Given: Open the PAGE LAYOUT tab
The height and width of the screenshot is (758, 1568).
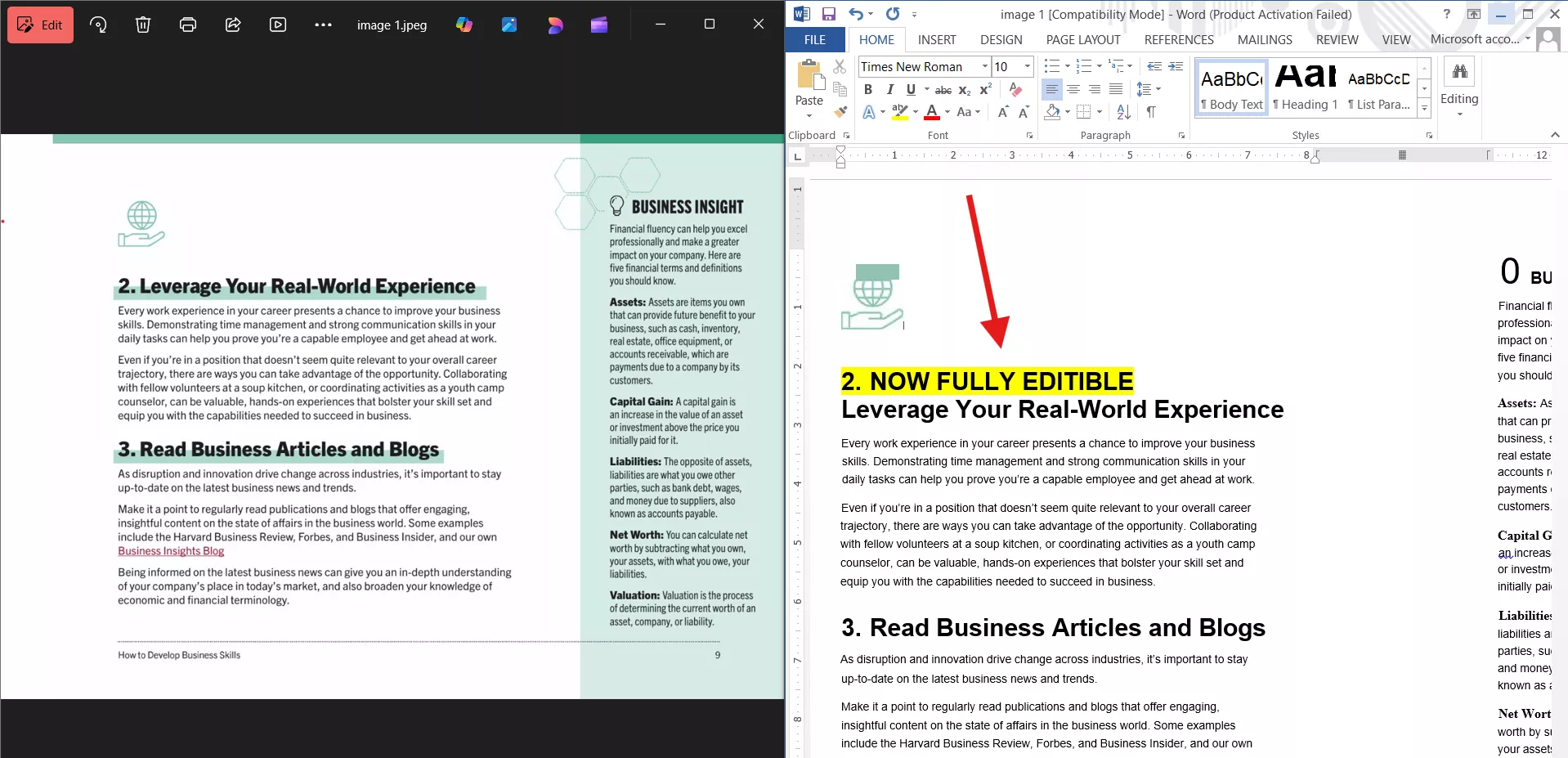Looking at the screenshot, I should pyautogui.click(x=1082, y=39).
